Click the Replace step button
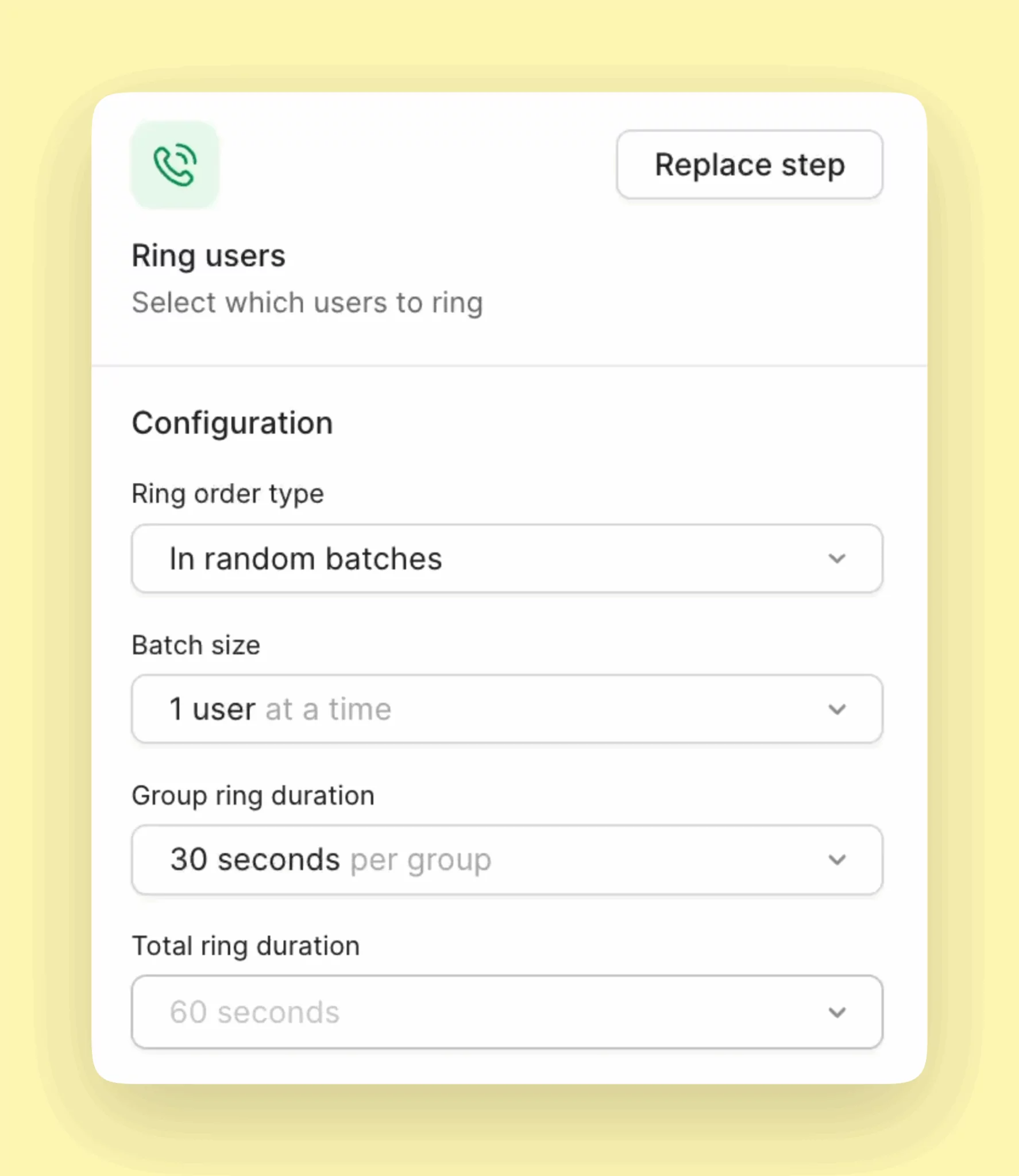The width and height of the screenshot is (1019, 1176). (x=748, y=165)
